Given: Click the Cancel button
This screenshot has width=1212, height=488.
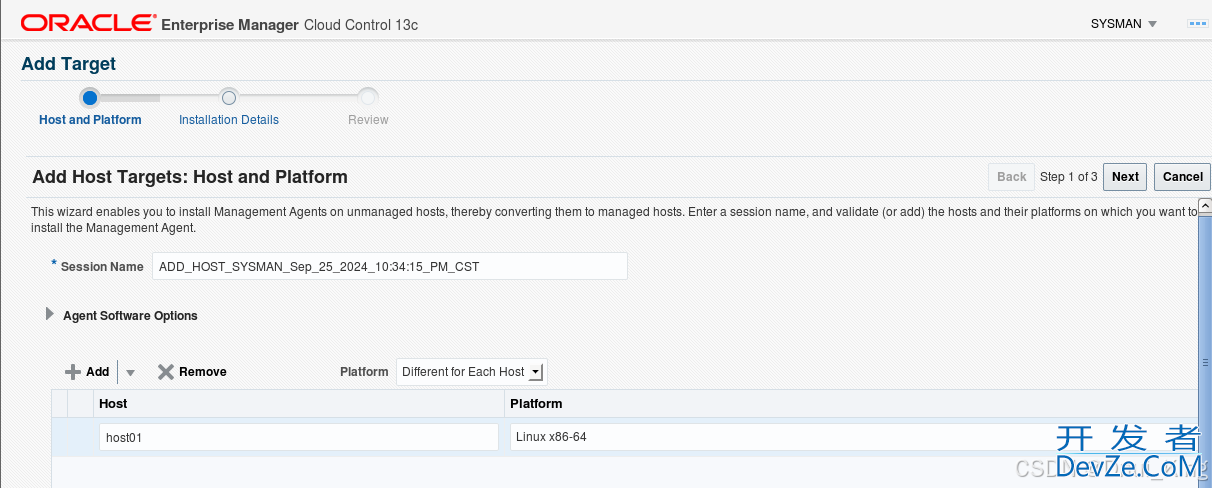Looking at the screenshot, I should [1183, 177].
